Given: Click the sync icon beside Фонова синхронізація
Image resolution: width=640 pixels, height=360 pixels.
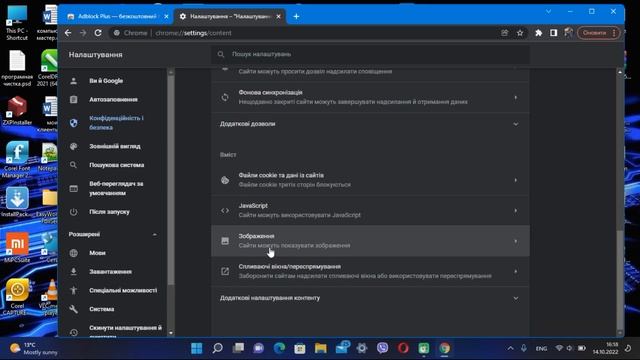Looking at the screenshot, I should point(225,97).
